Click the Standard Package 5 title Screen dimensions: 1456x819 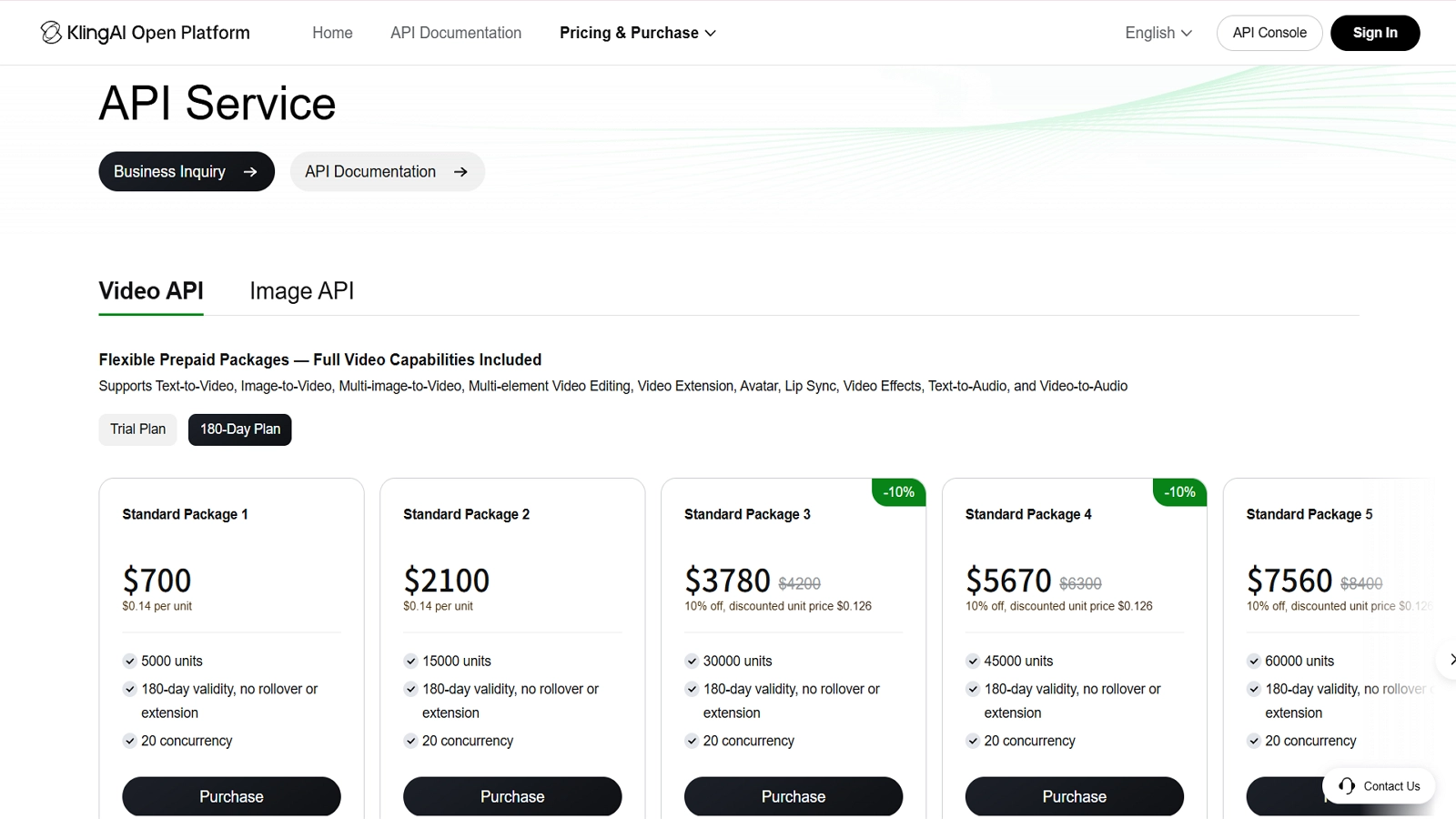[1309, 514]
